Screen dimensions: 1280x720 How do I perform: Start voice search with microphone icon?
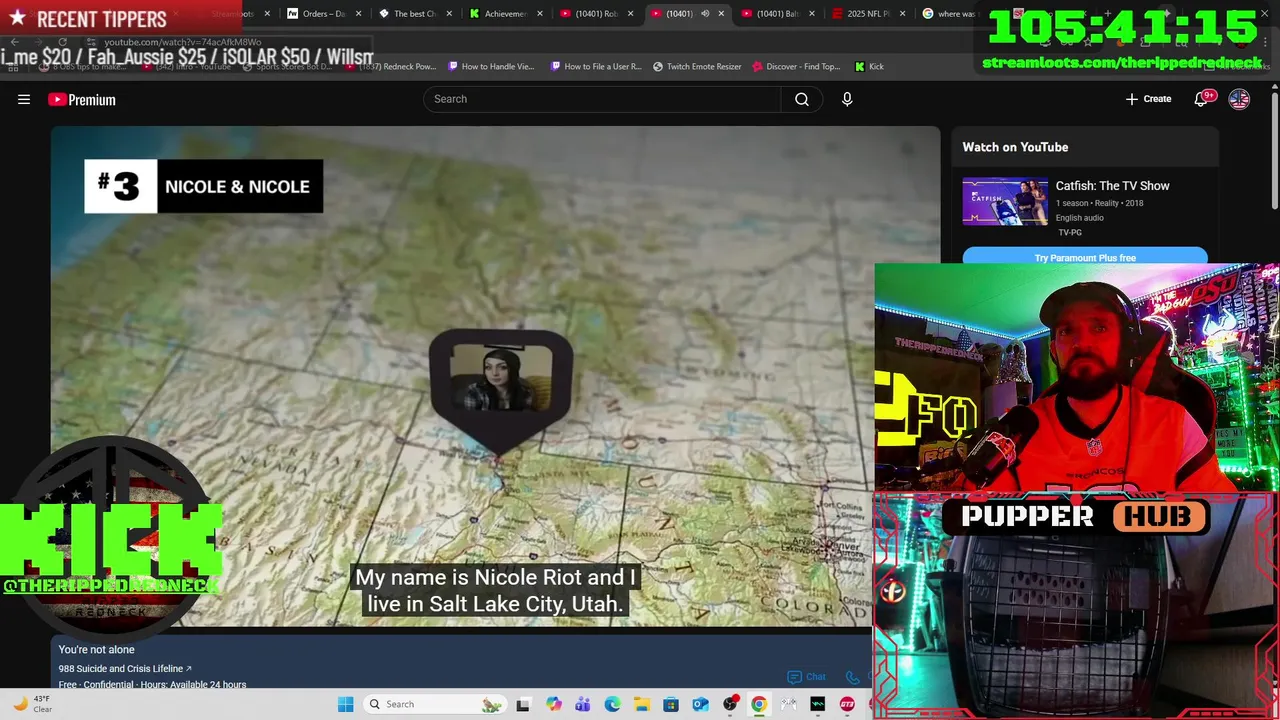click(847, 99)
